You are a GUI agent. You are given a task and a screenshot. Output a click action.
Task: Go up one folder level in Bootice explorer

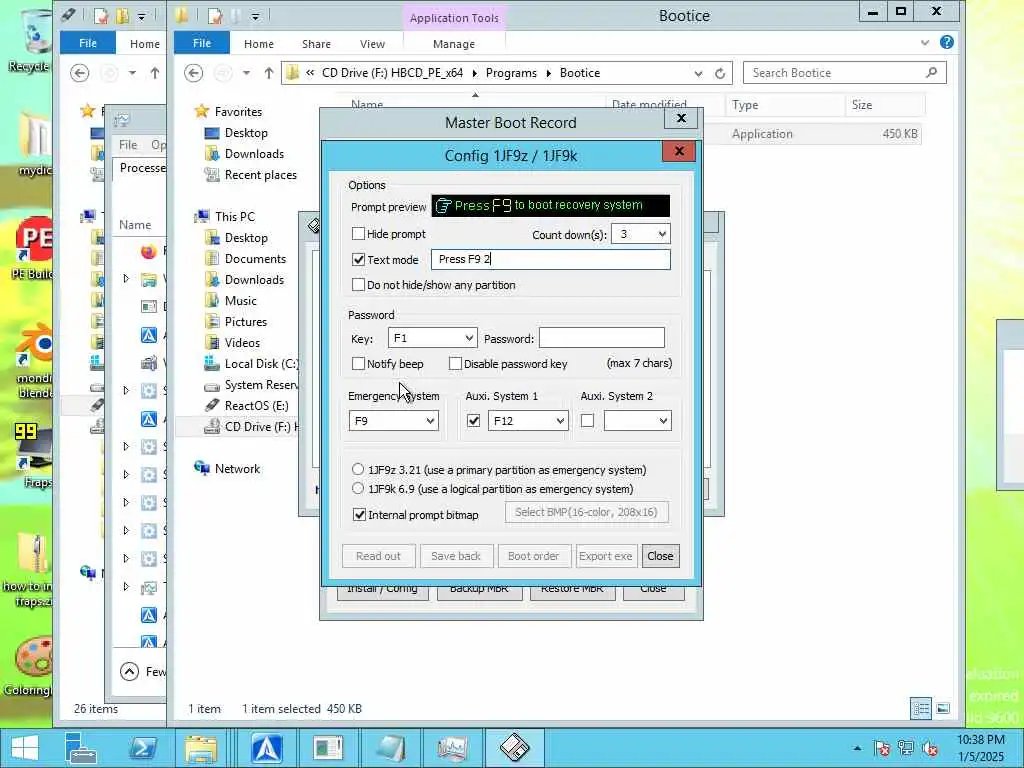pyautogui.click(x=268, y=73)
